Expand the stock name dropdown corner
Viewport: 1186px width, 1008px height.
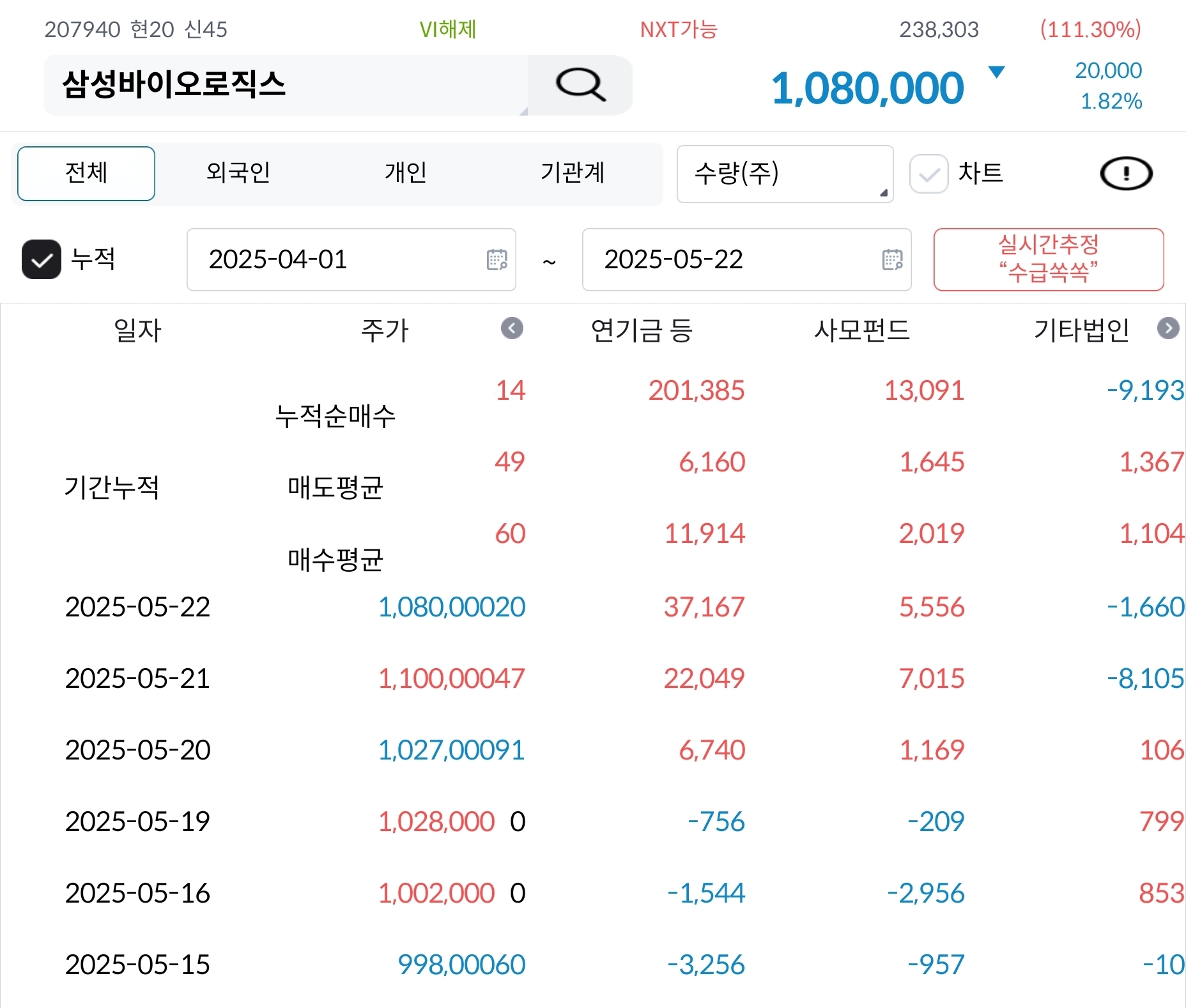tap(523, 111)
